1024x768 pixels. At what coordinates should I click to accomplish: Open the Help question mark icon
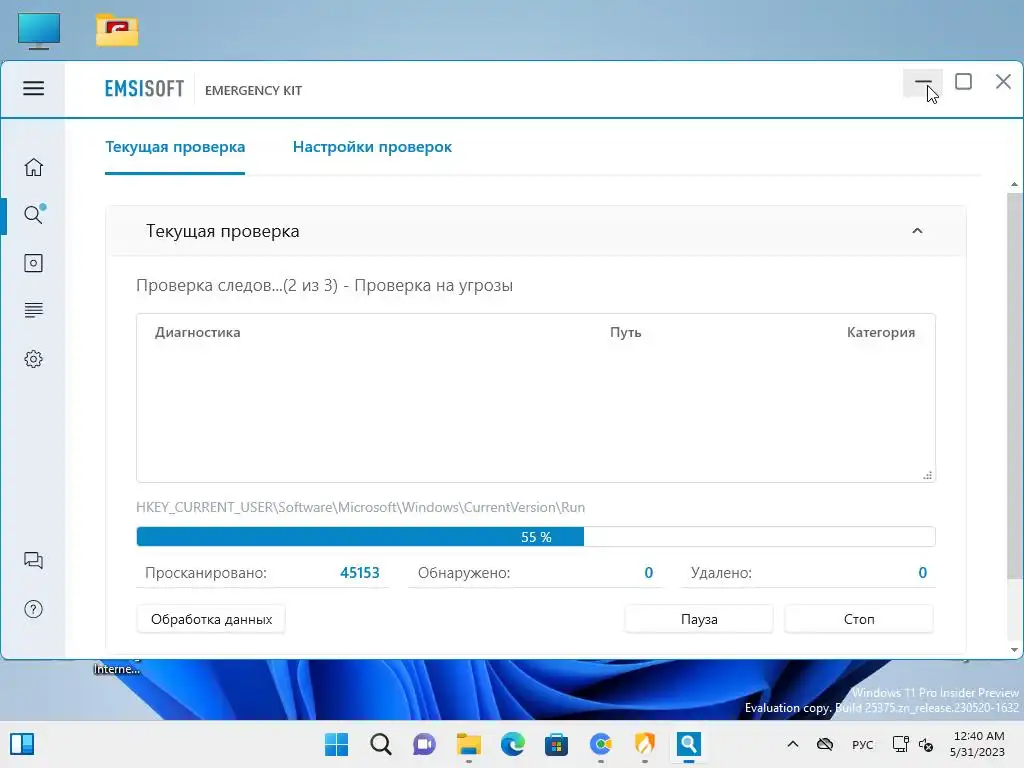33,609
